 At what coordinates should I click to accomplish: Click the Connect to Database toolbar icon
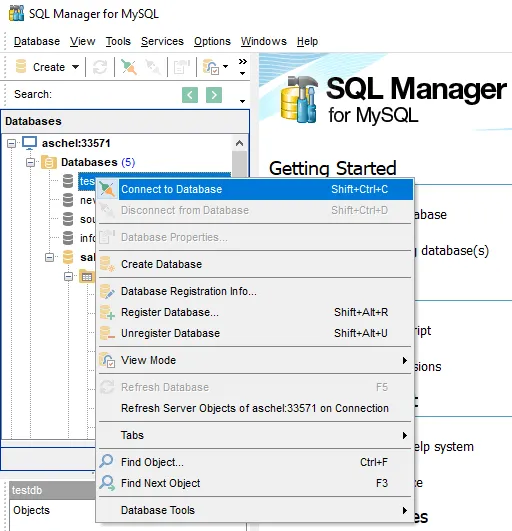click(129, 67)
